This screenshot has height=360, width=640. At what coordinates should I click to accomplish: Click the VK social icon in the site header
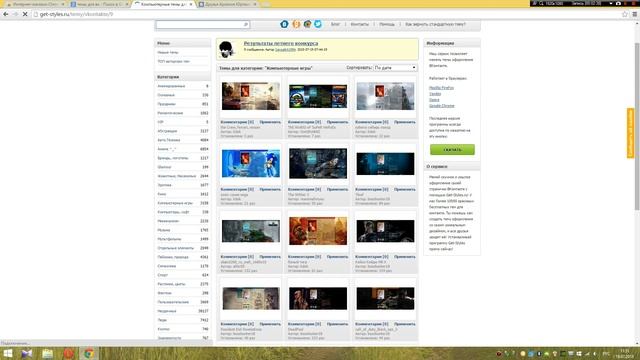[x=284, y=24]
